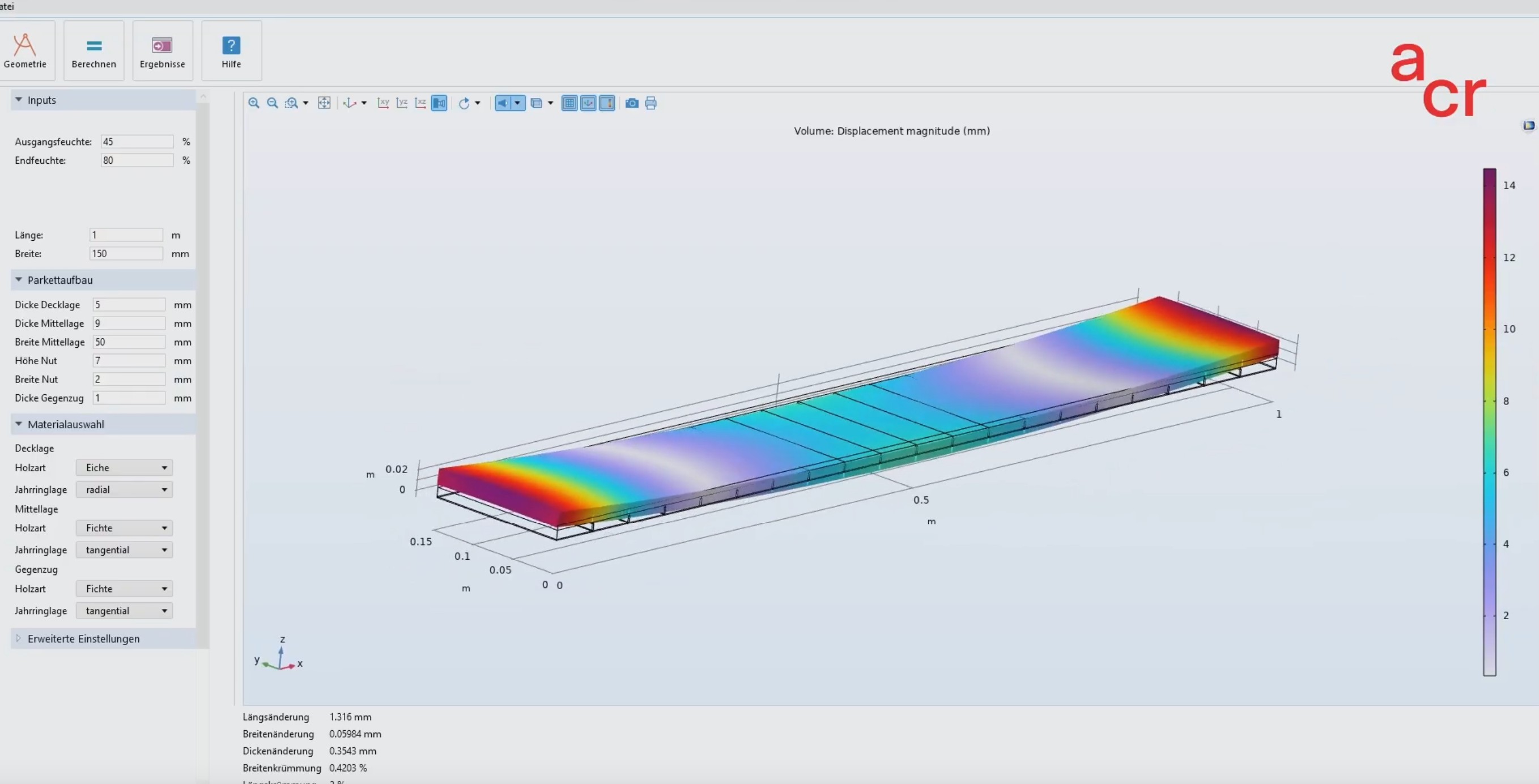Viewport: 1539px width, 784px height.
Task: Edit the Breite Mittellage field
Action: tap(129, 342)
